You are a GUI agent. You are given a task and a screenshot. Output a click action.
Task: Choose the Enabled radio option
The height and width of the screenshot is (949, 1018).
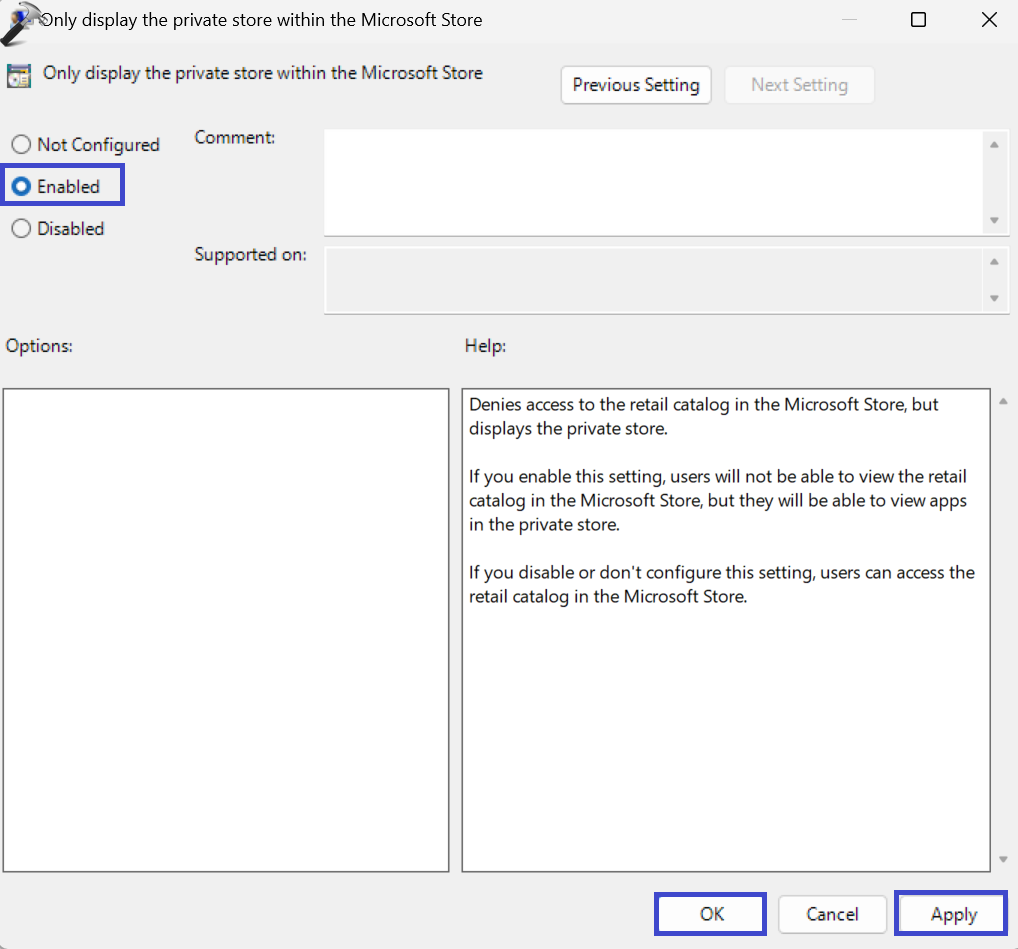tap(21, 187)
